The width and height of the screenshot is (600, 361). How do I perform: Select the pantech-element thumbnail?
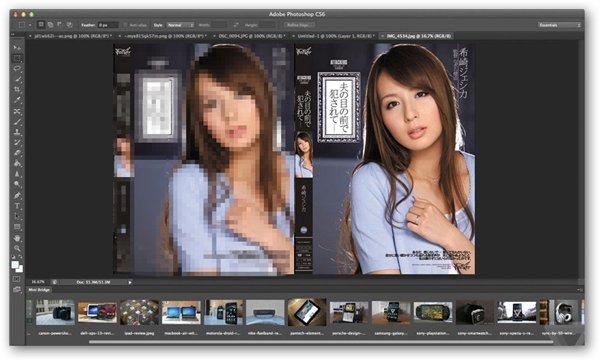coord(307,312)
